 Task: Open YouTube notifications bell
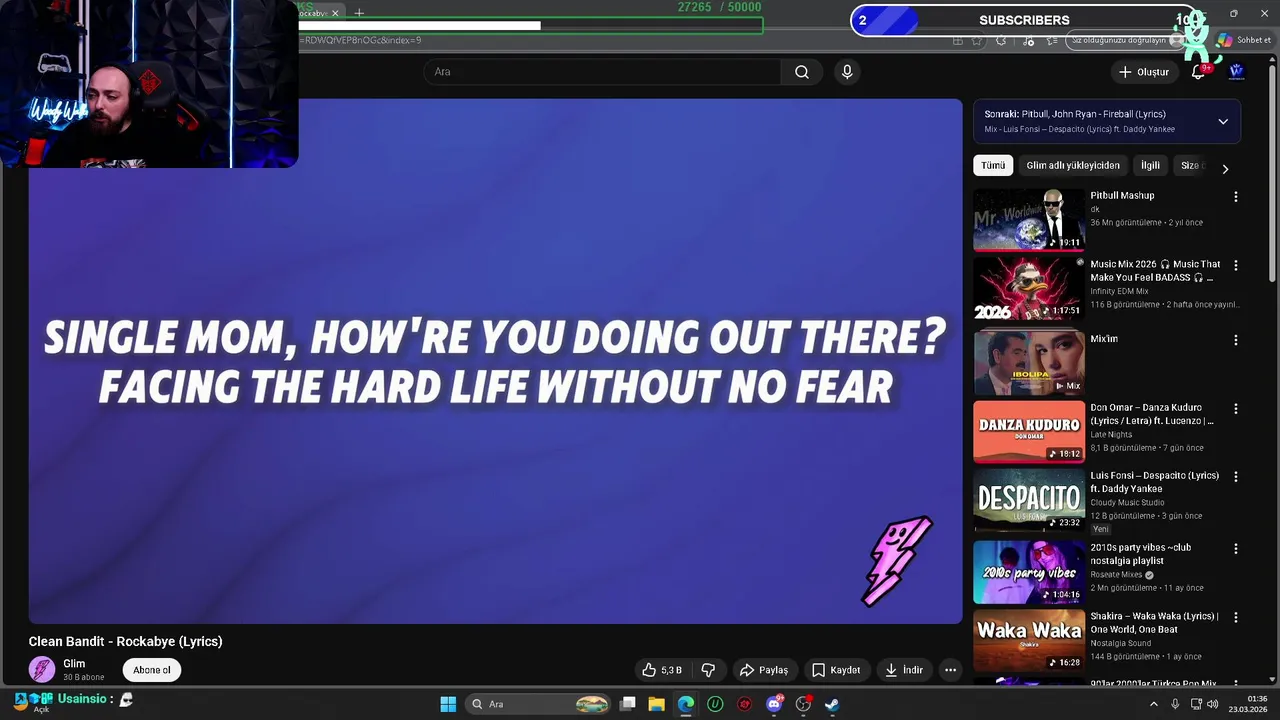pos(1198,72)
